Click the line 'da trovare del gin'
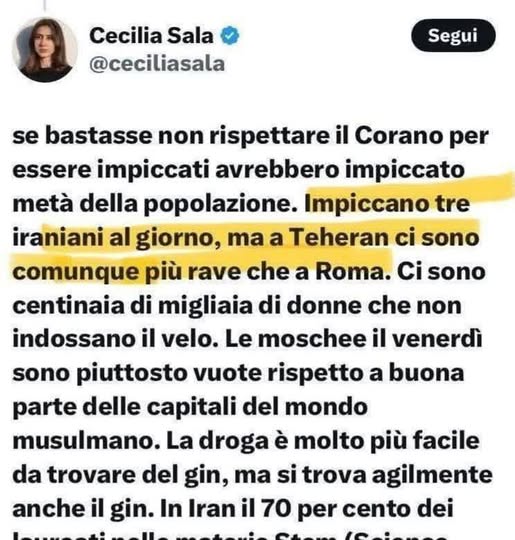 (x=116, y=475)
